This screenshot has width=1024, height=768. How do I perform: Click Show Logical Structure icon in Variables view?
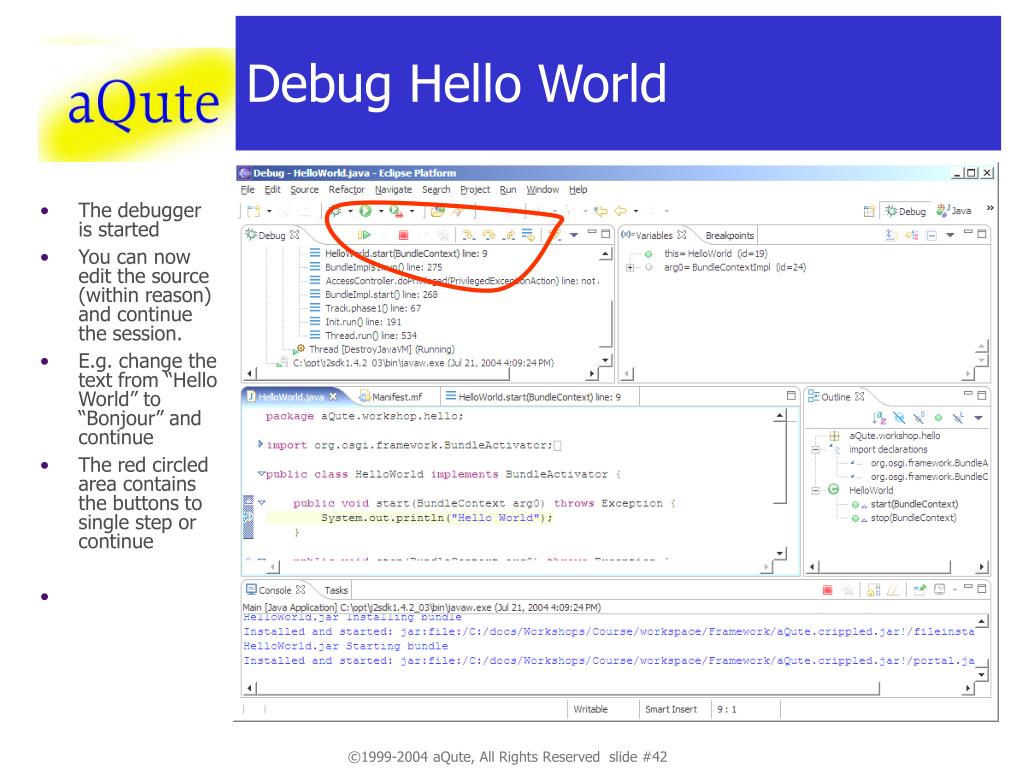pyautogui.click(x=912, y=235)
